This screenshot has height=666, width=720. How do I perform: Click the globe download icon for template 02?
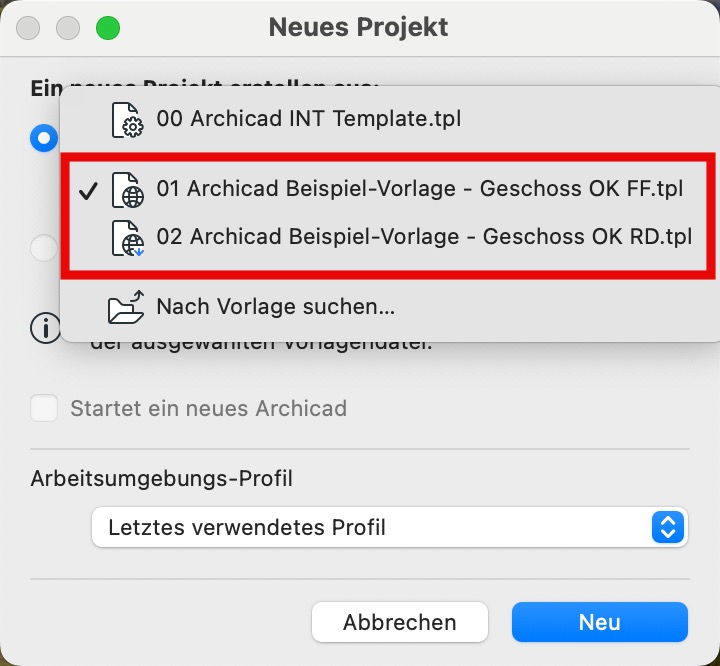pos(127,238)
